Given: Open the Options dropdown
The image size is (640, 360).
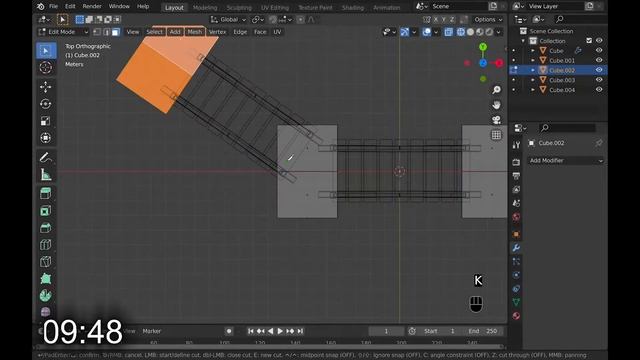Looking at the screenshot, I should click(488, 19).
